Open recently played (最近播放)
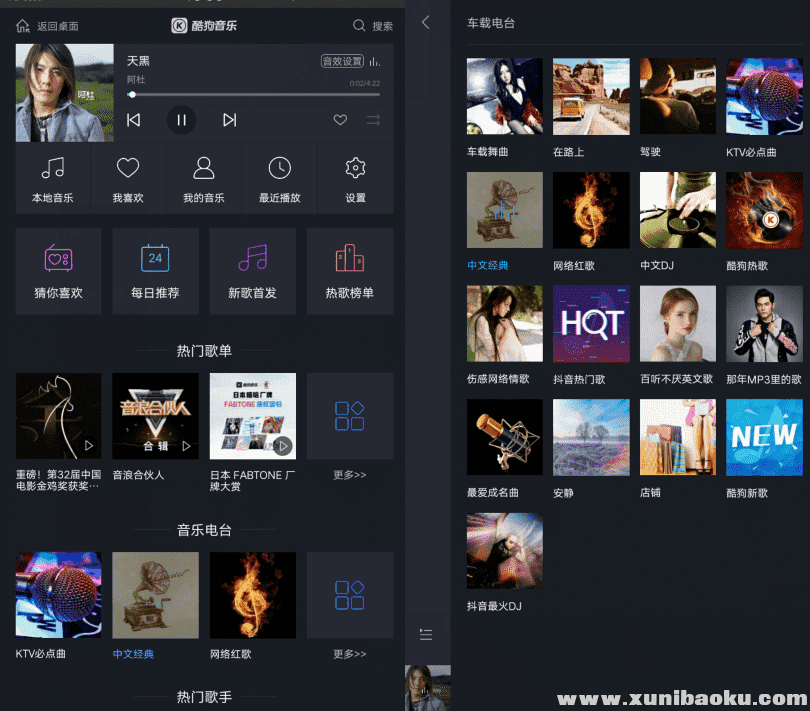The image size is (810, 711). [x=280, y=178]
